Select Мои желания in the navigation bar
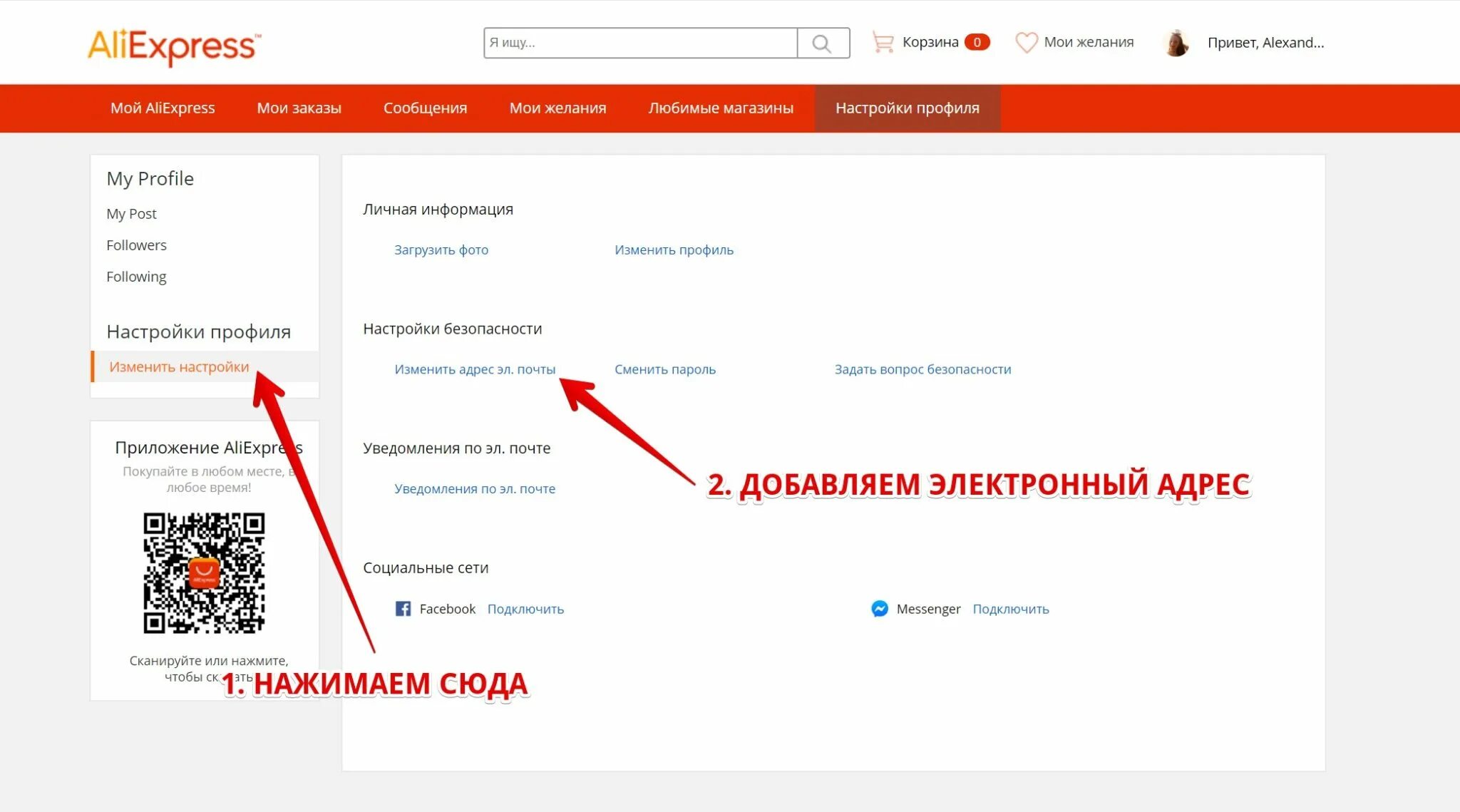Image resolution: width=1460 pixels, height=812 pixels. pos(557,108)
